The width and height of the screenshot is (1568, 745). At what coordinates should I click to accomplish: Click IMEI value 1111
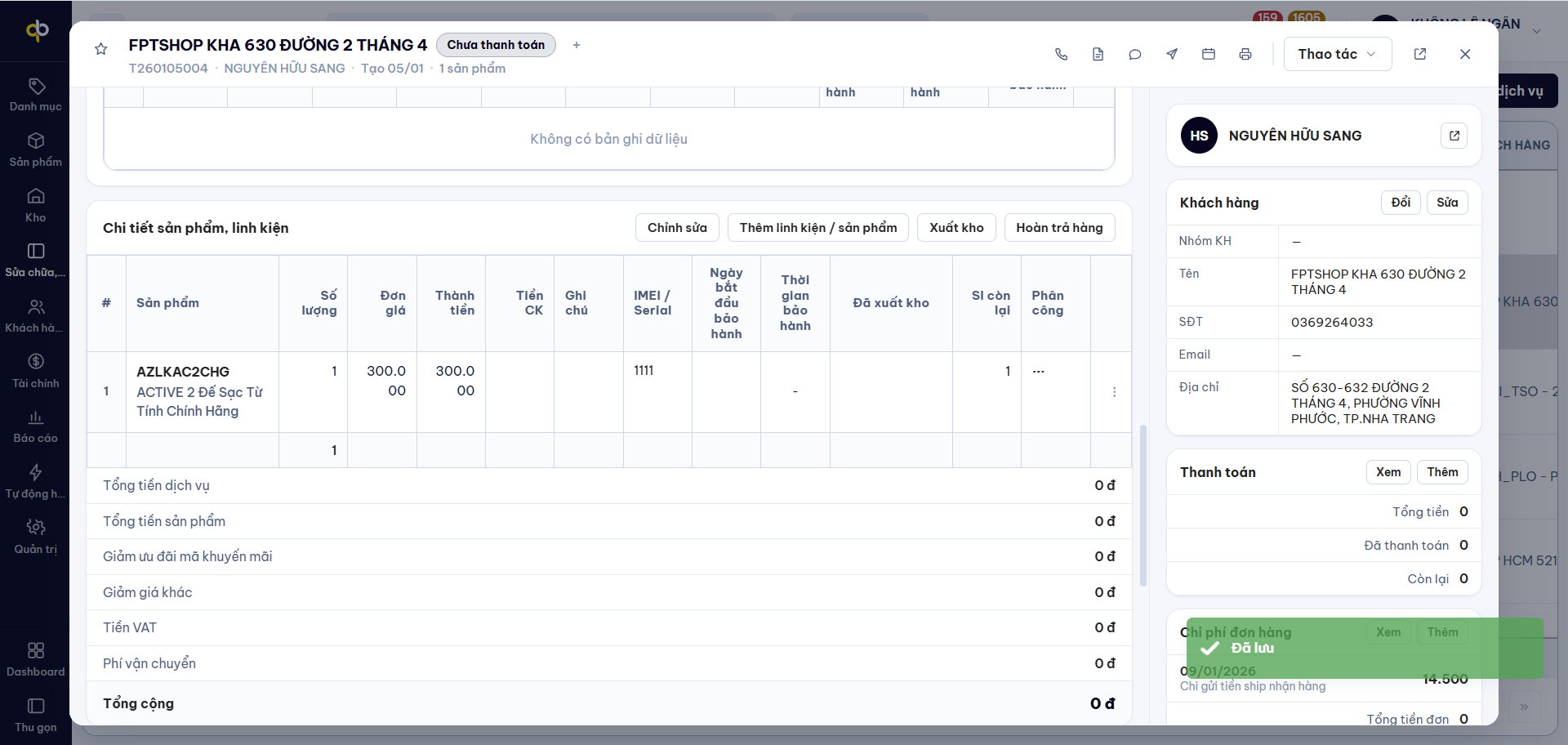[x=644, y=371]
